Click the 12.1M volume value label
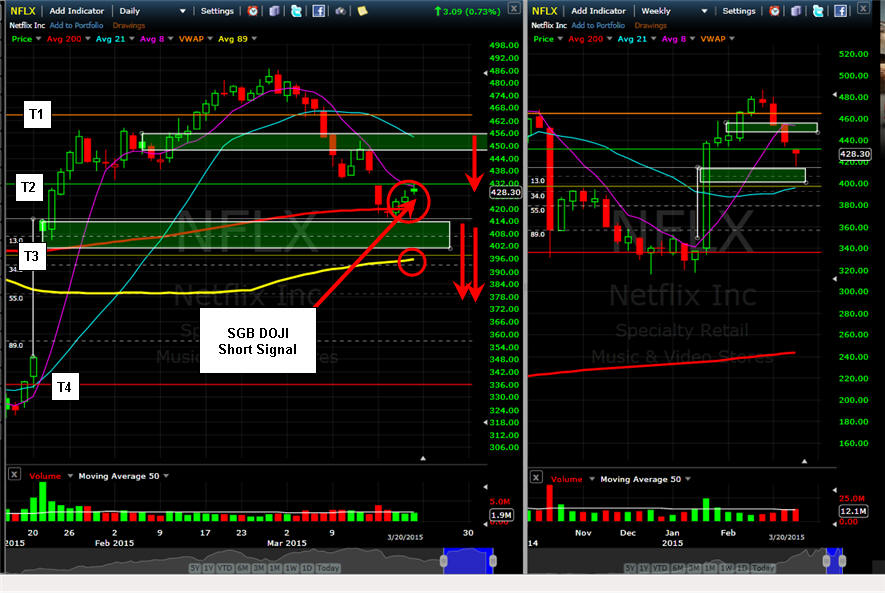Screen dimensions: 885x593 coord(853,511)
